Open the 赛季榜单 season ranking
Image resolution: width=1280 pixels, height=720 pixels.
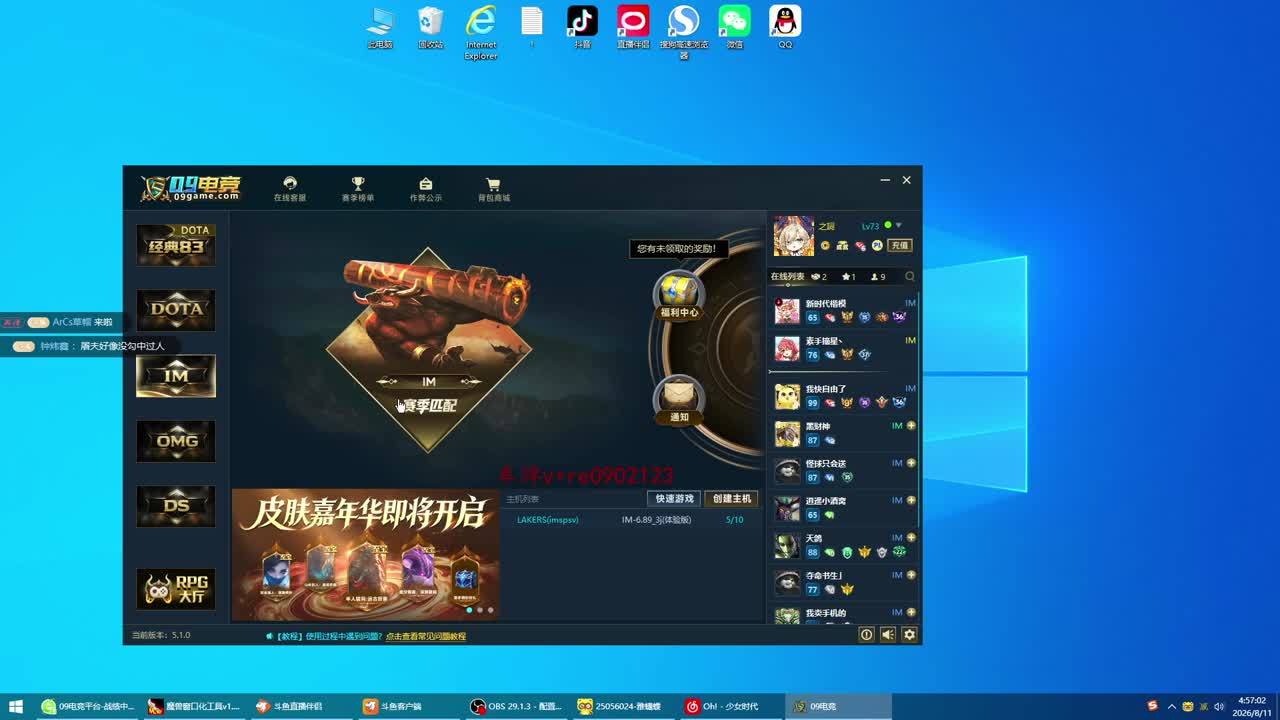(x=358, y=189)
